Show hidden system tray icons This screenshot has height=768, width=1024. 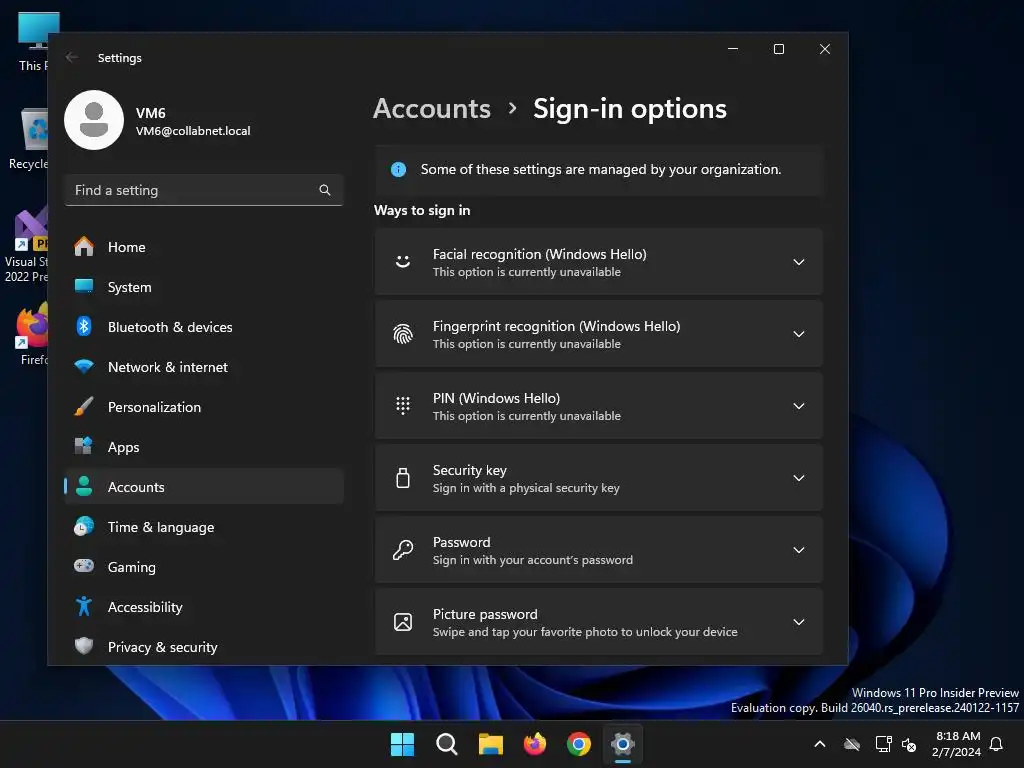tap(820, 744)
